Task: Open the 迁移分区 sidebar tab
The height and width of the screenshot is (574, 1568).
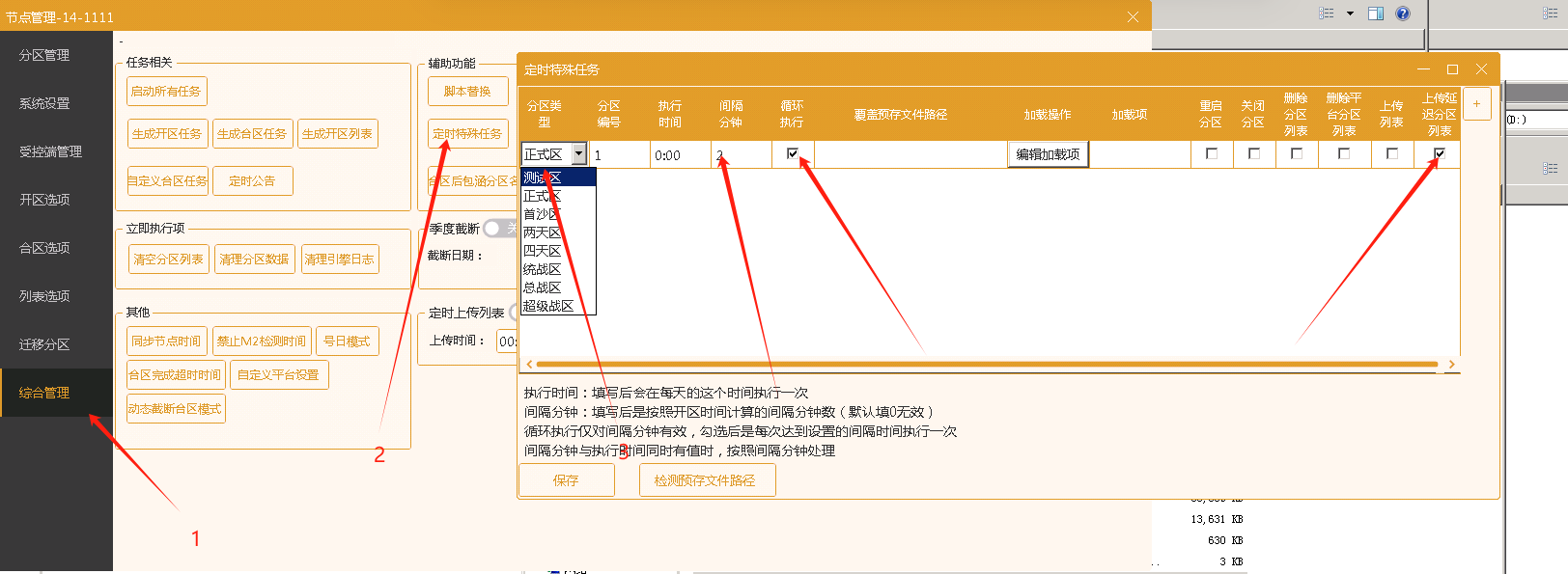Action: (56, 344)
